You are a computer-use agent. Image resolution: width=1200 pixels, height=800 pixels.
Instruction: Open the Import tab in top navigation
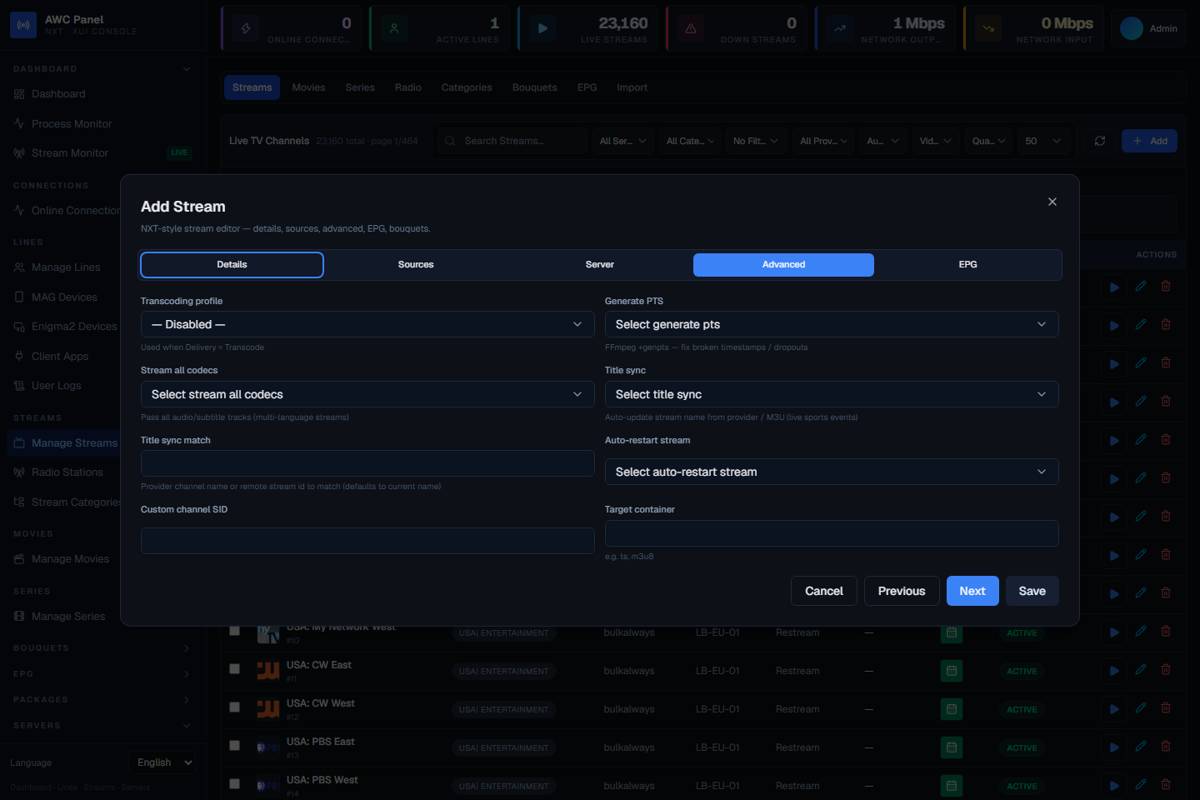coord(632,87)
